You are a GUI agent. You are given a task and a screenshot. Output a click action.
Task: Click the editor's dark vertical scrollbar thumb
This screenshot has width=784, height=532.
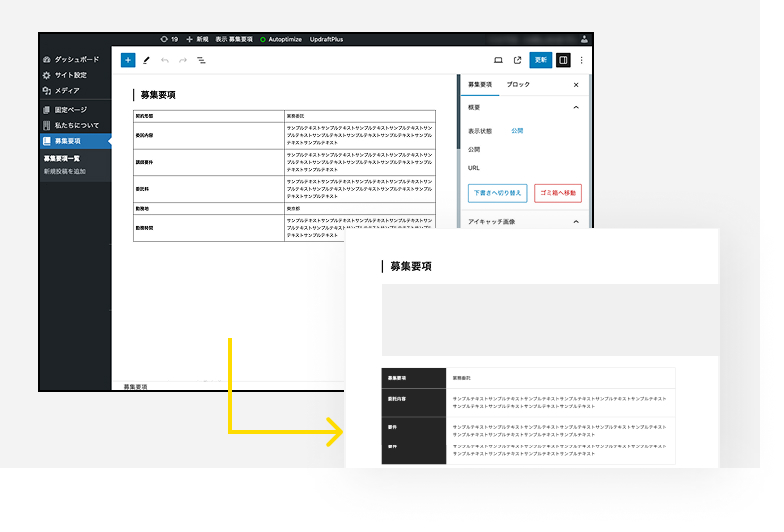tap(458, 112)
